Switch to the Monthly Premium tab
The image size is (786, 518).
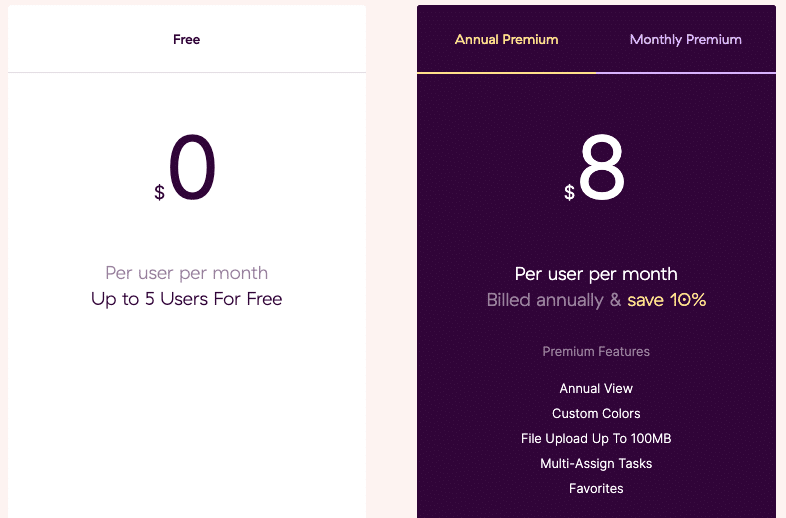tap(686, 40)
